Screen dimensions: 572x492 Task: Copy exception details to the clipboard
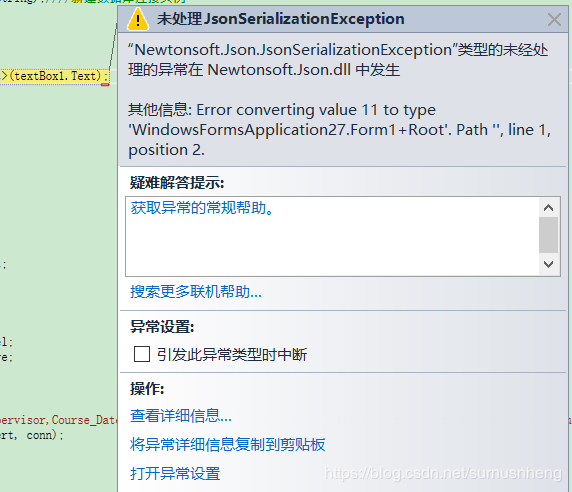tap(227, 445)
